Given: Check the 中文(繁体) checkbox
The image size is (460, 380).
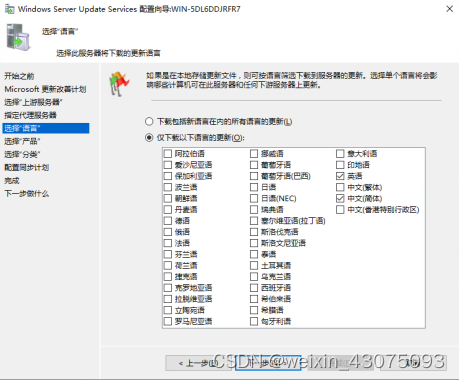Looking at the screenshot, I should (340, 187).
